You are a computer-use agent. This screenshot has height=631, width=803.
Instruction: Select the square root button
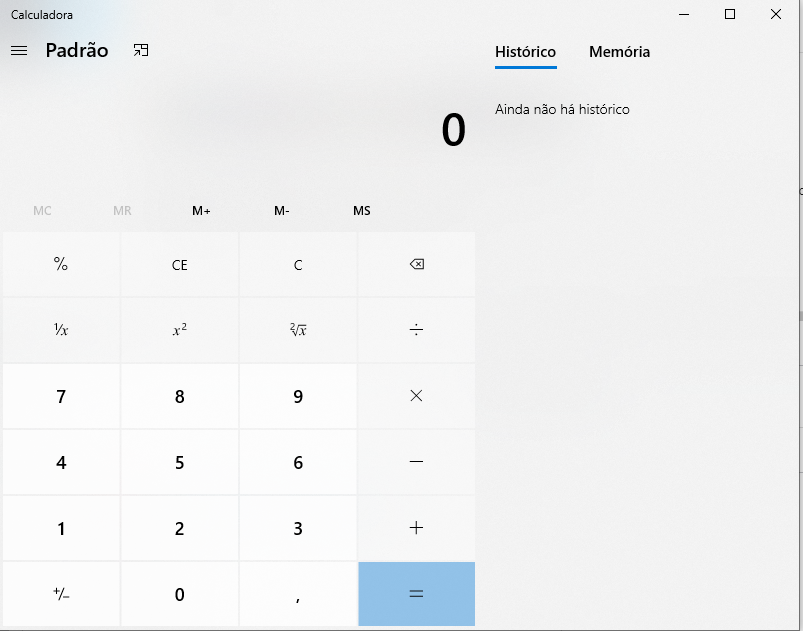297,330
